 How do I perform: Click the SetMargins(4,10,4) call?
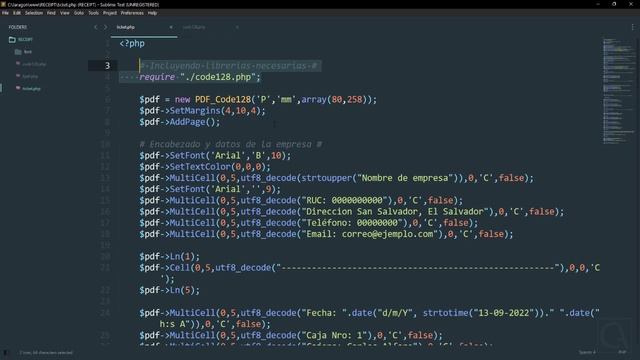(x=218, y=111)
